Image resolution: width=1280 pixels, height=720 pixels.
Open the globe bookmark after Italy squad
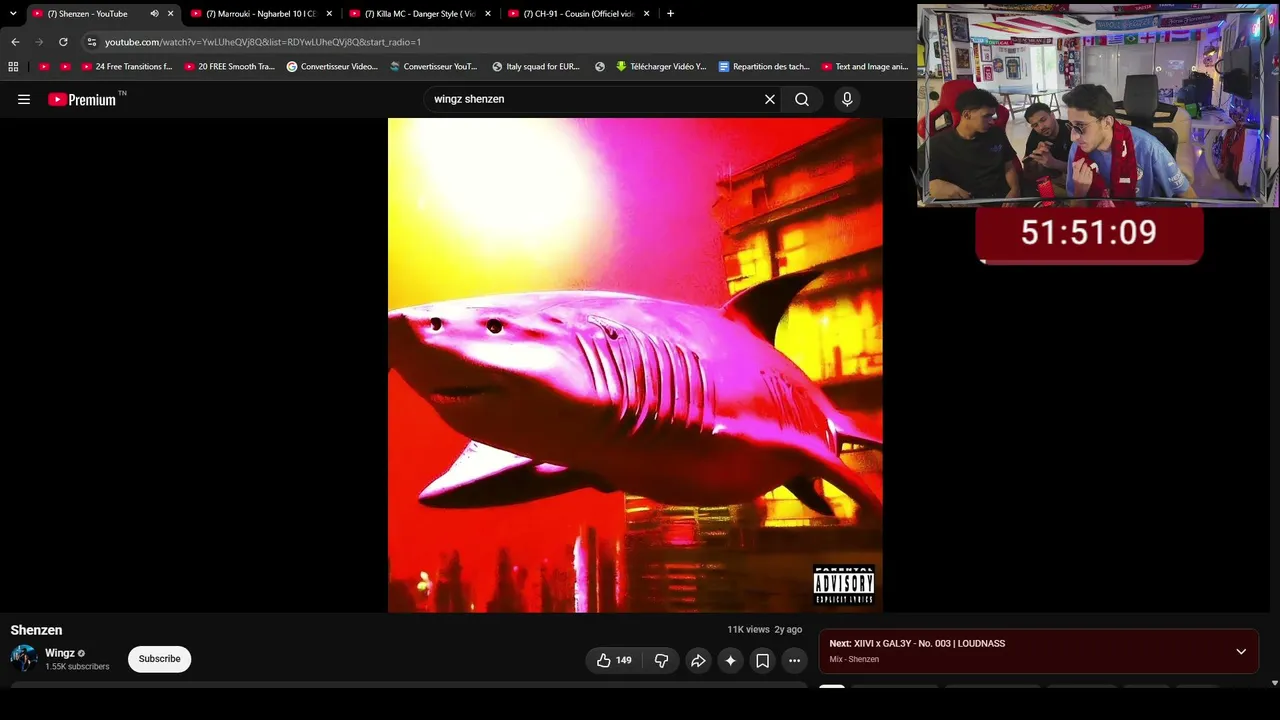[x=600, y=67]
